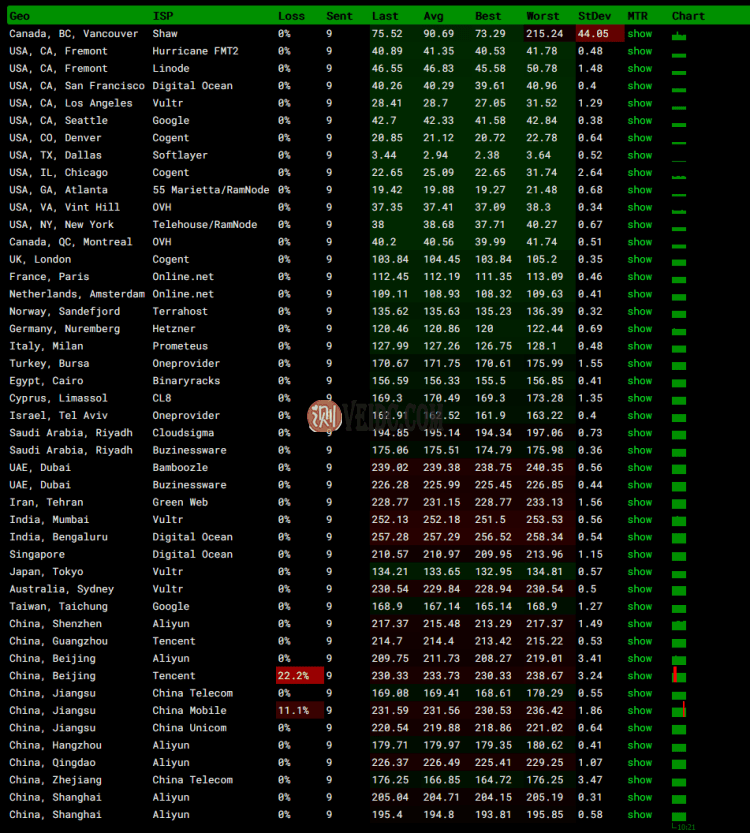Select the 2.94 Avg value
Viewport: 750px width, 833px height.
[436, 155]
